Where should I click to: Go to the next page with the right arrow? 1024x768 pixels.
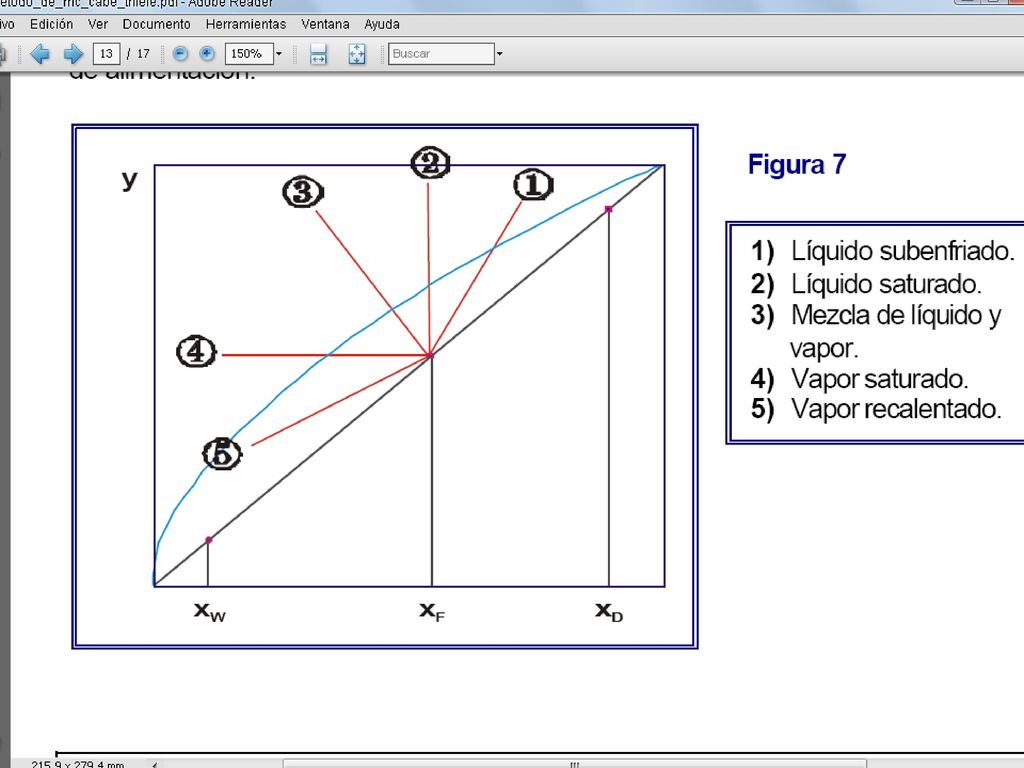pyautogui.click(x=73, y=54)
